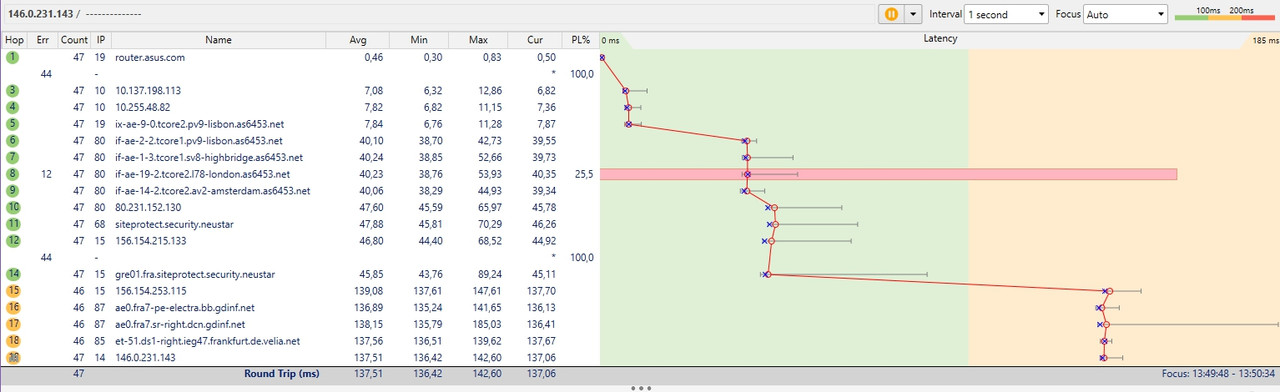The image size is (1280, 392).
Task: Sort by the Err column header
Action: (42, 40)
